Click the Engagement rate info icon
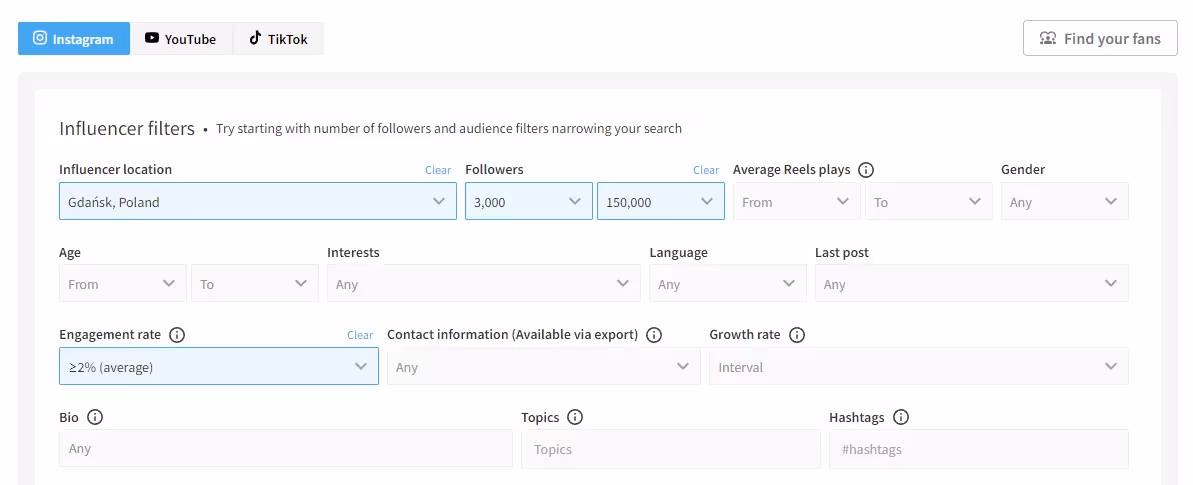1193x485 pixels. [x=177, y=335]
